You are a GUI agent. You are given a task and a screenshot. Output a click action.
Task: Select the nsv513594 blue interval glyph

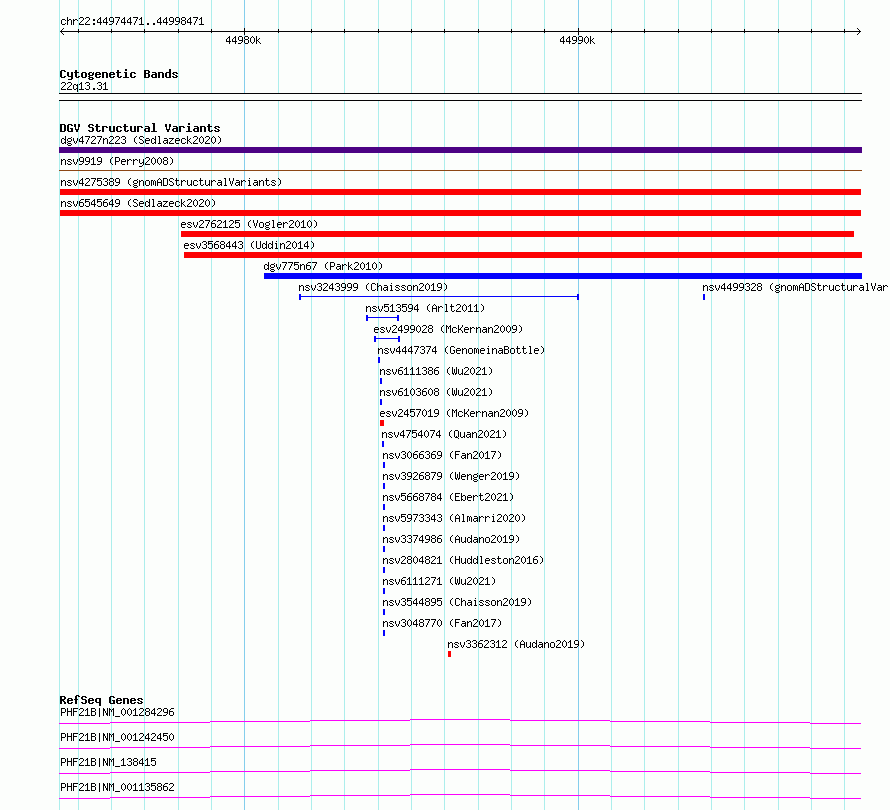coord(382,318)
